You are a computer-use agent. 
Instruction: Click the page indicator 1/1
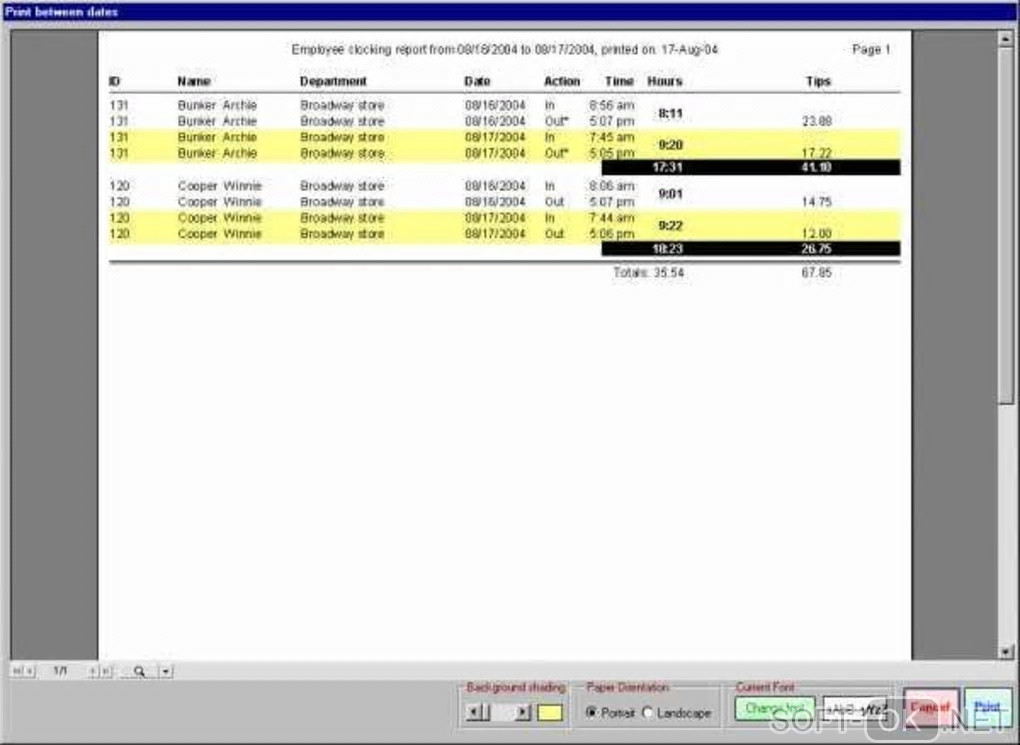pyautogui.click(x=60, y=670)
